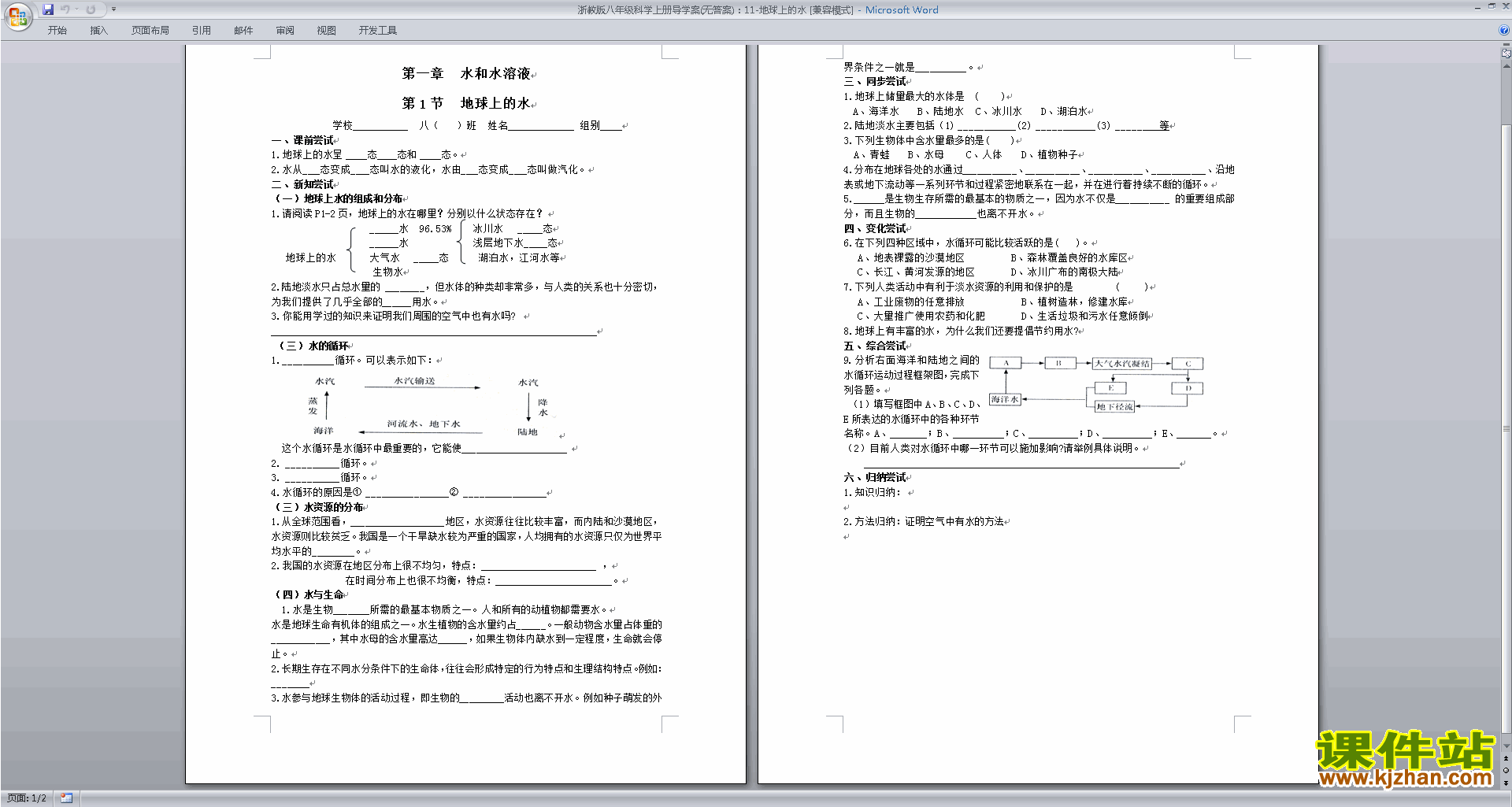Click the 96.53% value on page one

coord(435,228)
